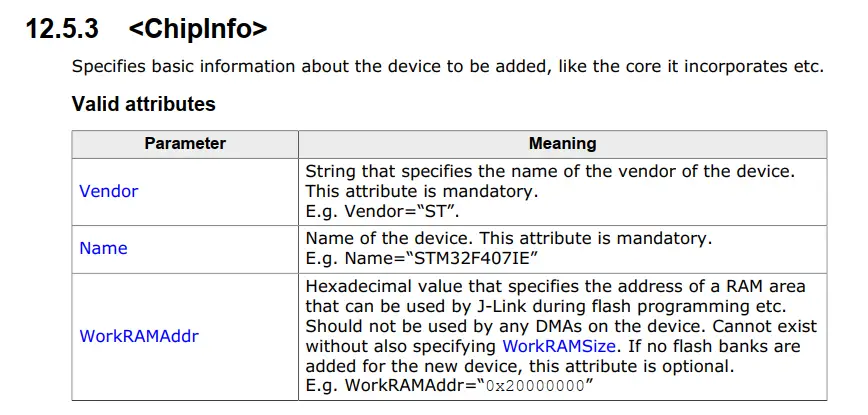Open the Name parameter link

click(x=103, y=248)
